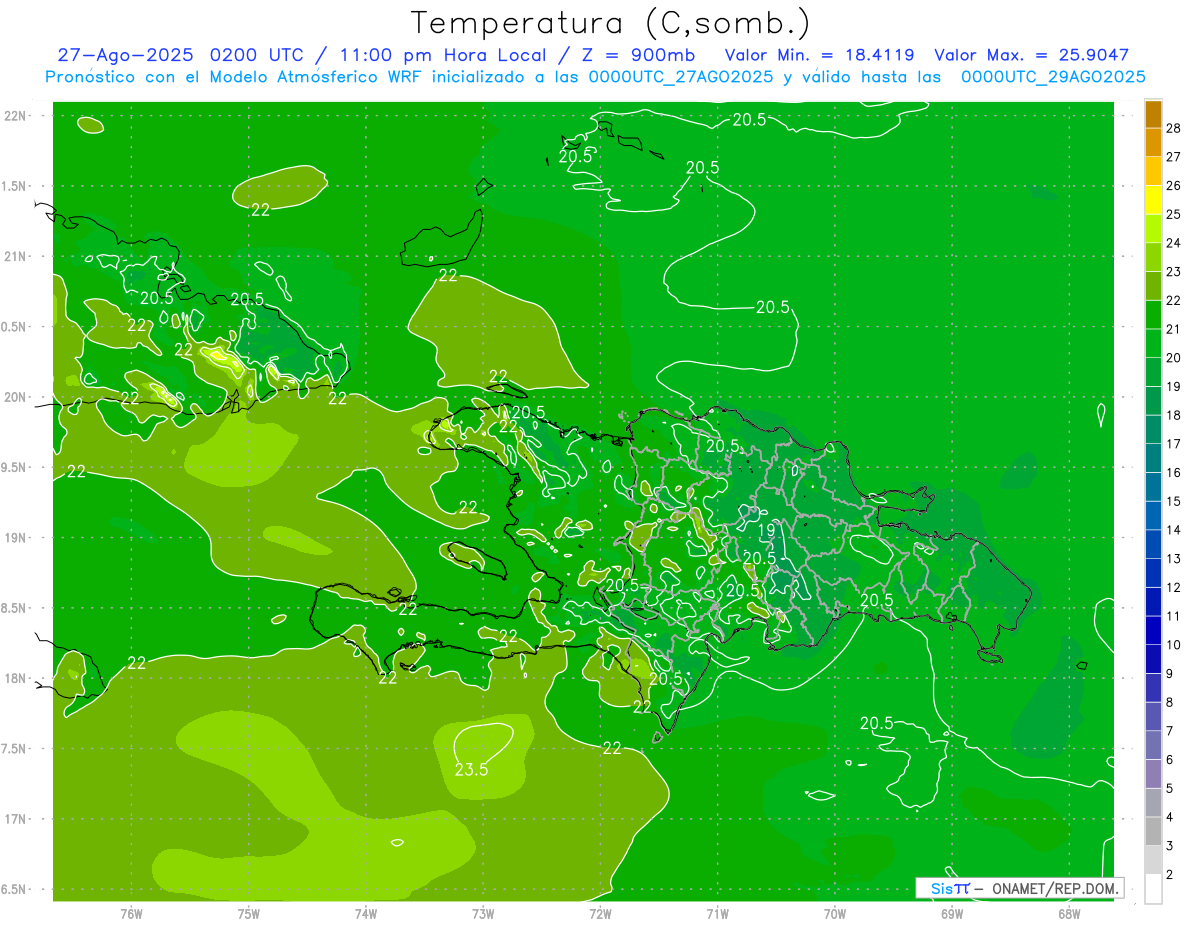The width and height of the screenshot is (1200, 927).
Task: Click the Valor Max. = 25.9047 reading
Action: (x=1032, y=55)
